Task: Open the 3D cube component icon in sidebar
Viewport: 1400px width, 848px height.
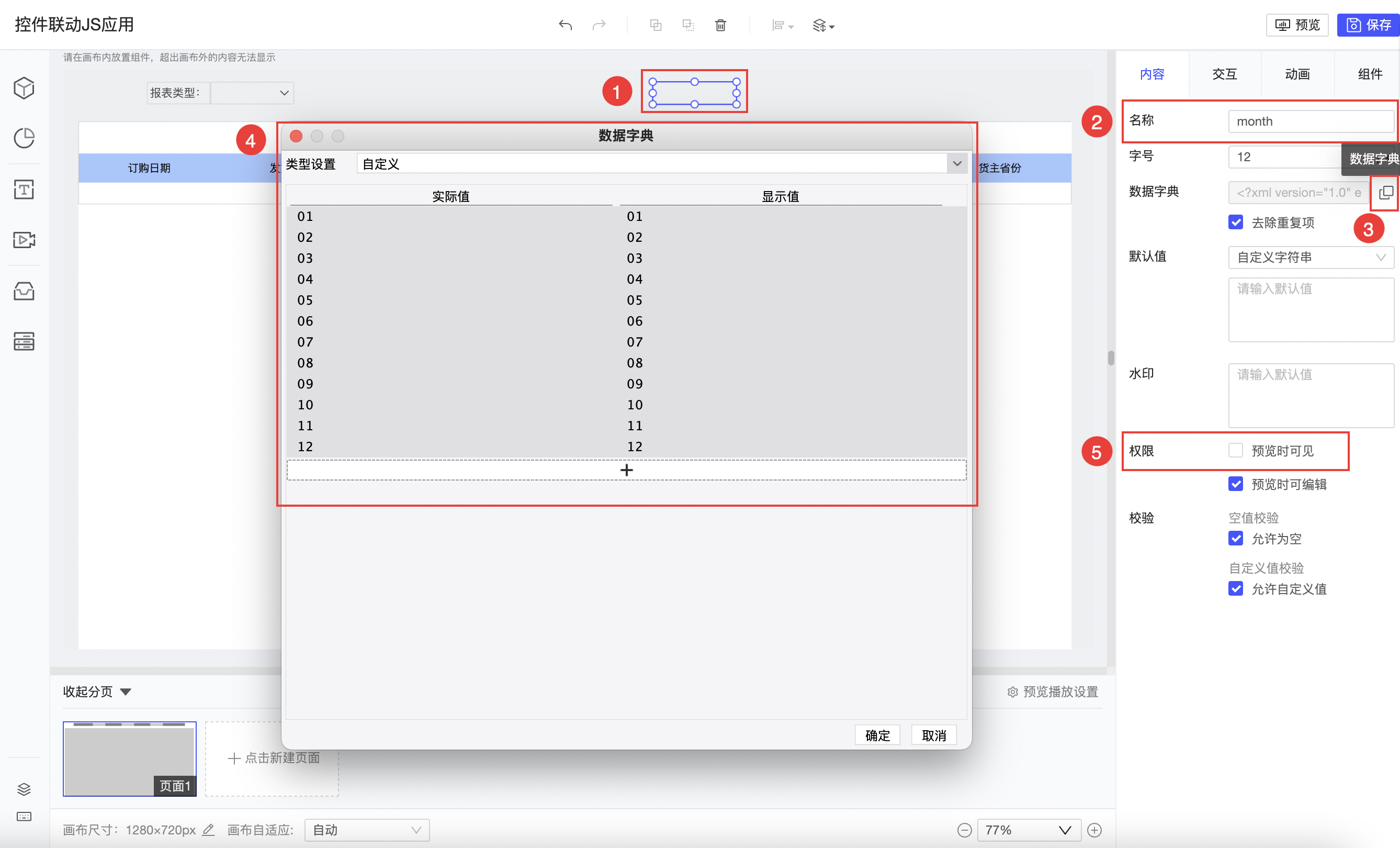Action: point(24,88)
